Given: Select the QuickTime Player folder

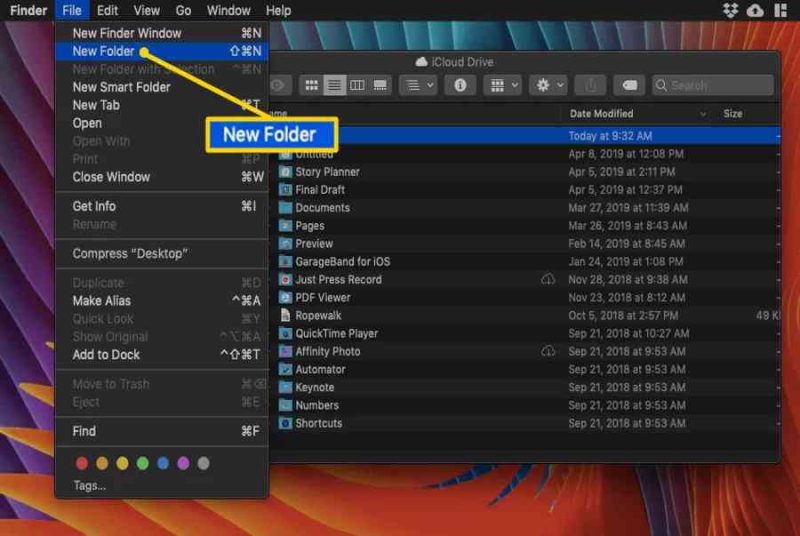Looking at the screenshot, I should click(x=525, y=334).
